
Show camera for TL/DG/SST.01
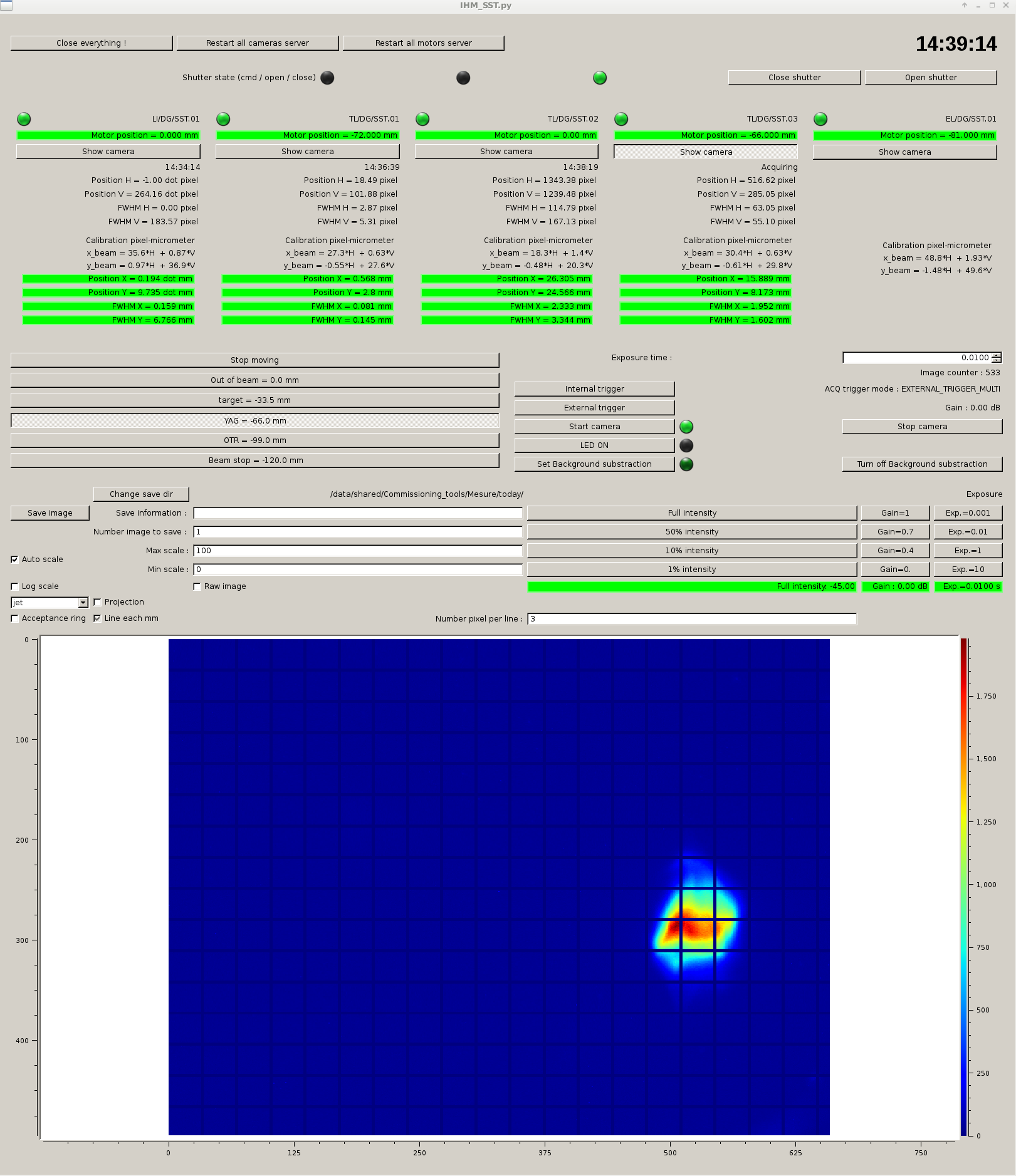click(307, 152)
